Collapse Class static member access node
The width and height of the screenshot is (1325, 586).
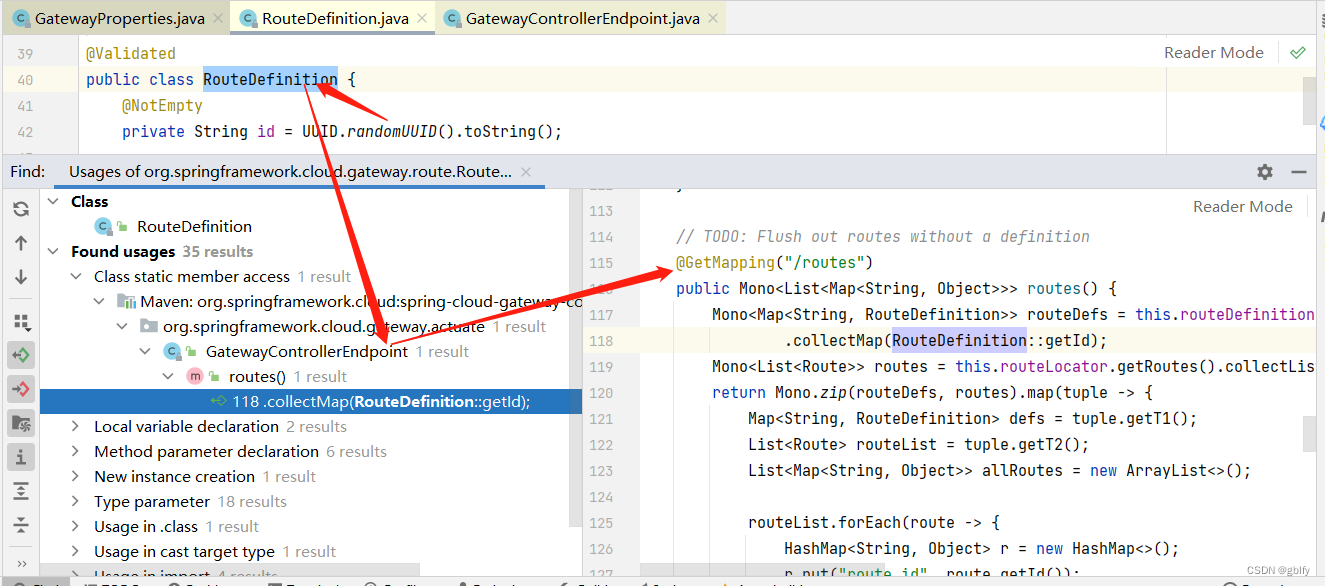76,276
